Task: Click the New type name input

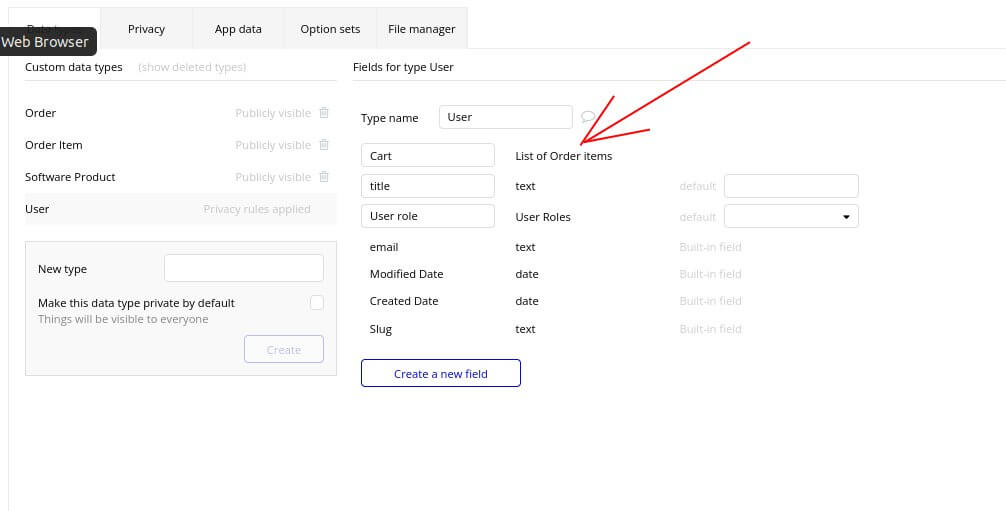Action: click(243, 268)
